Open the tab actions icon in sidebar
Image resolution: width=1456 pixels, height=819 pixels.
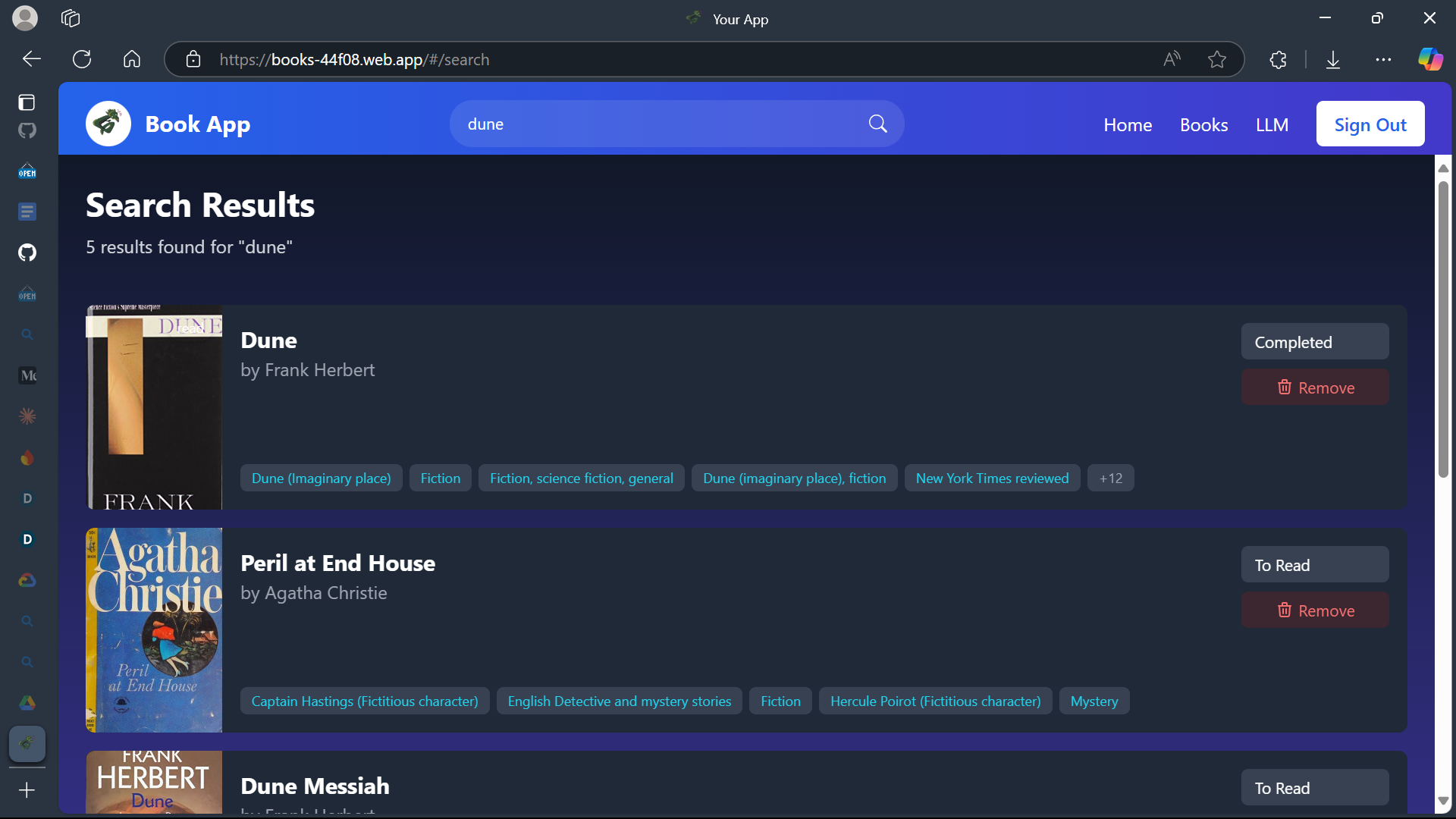[27, 102]
